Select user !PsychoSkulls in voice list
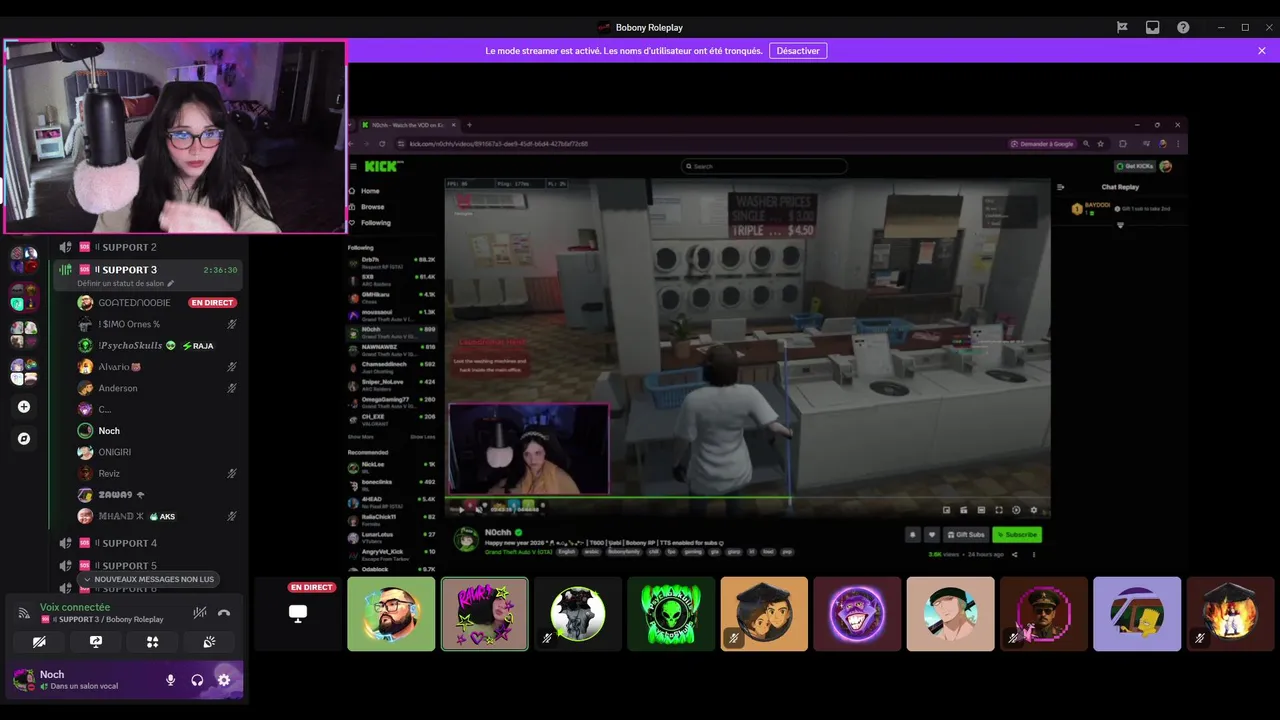 click(x=130, y=345)
